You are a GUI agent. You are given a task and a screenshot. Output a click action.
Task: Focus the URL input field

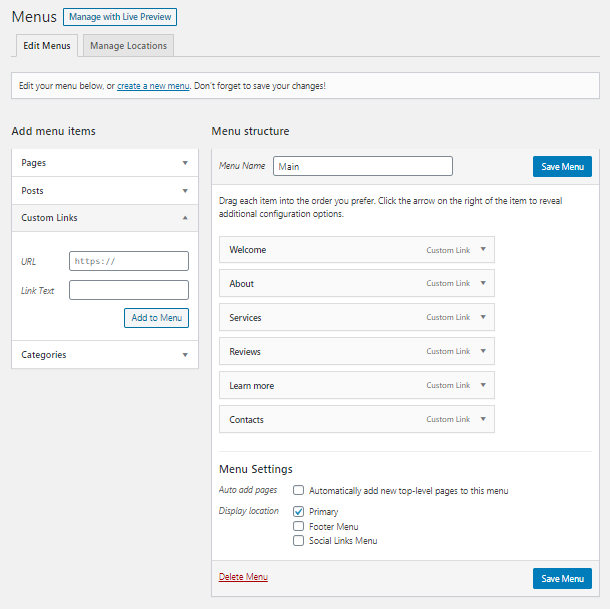129,261
